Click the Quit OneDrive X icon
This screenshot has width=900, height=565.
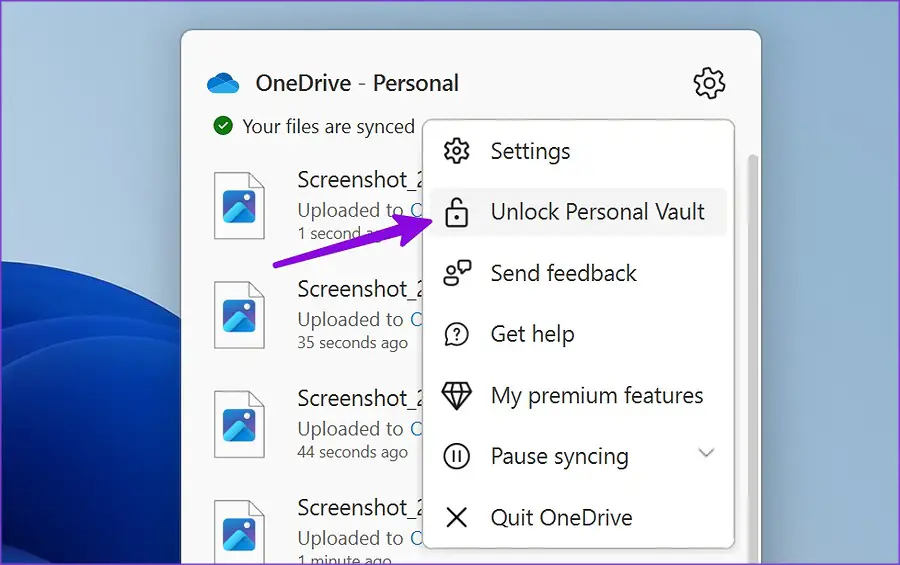point(456,518)
